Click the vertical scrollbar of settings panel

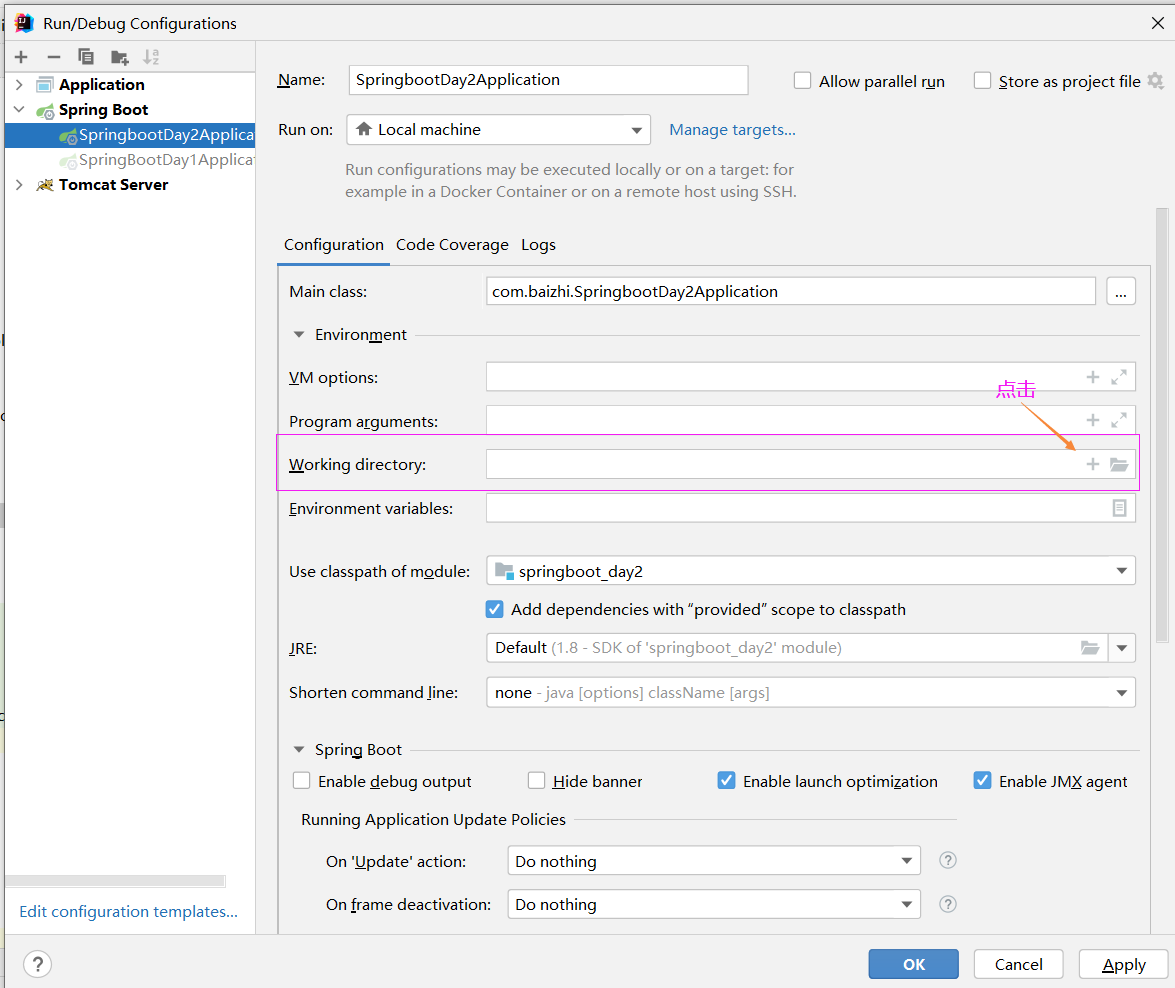coord(1162,425)
